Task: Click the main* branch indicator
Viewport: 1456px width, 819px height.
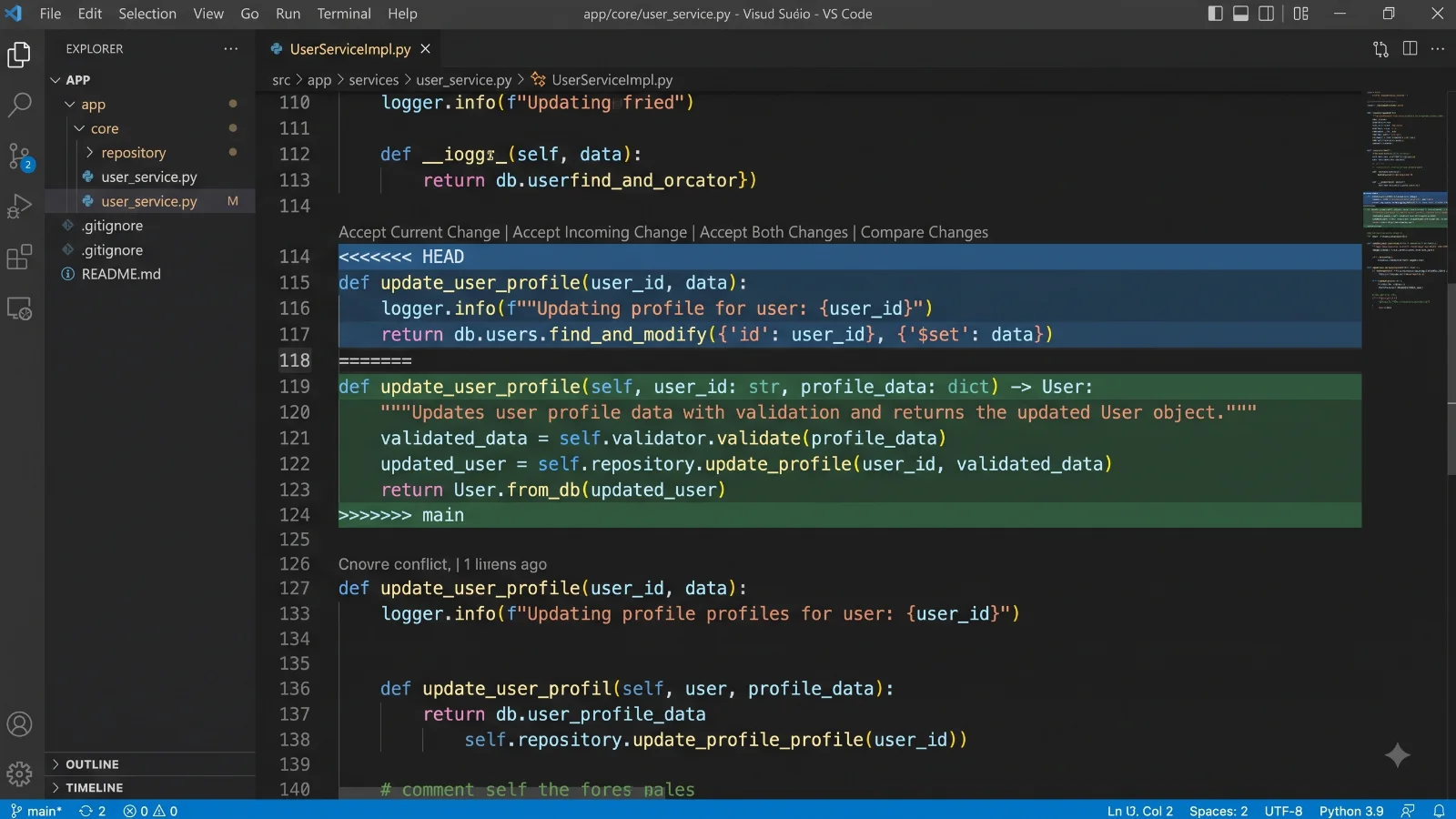Action: point(36,811)
